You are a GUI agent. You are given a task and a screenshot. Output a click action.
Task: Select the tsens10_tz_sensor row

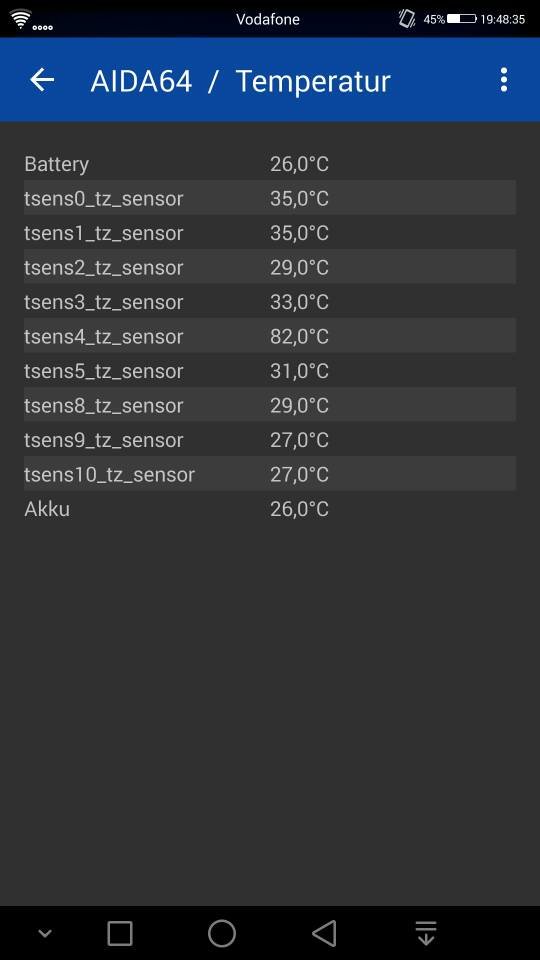(270, 473)
